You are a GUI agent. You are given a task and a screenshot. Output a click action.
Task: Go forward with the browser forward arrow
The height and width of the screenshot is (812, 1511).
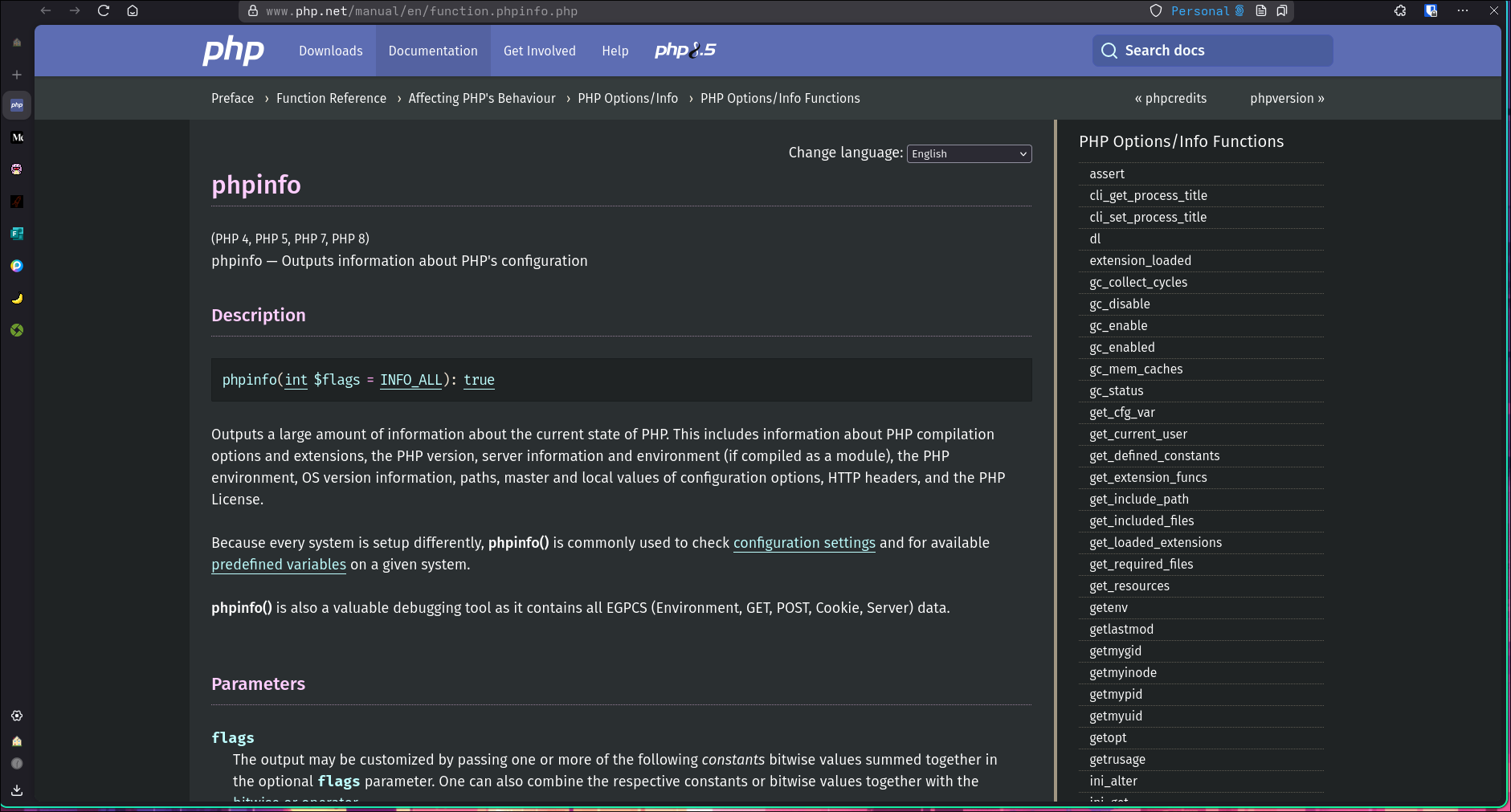coord(75,10)
